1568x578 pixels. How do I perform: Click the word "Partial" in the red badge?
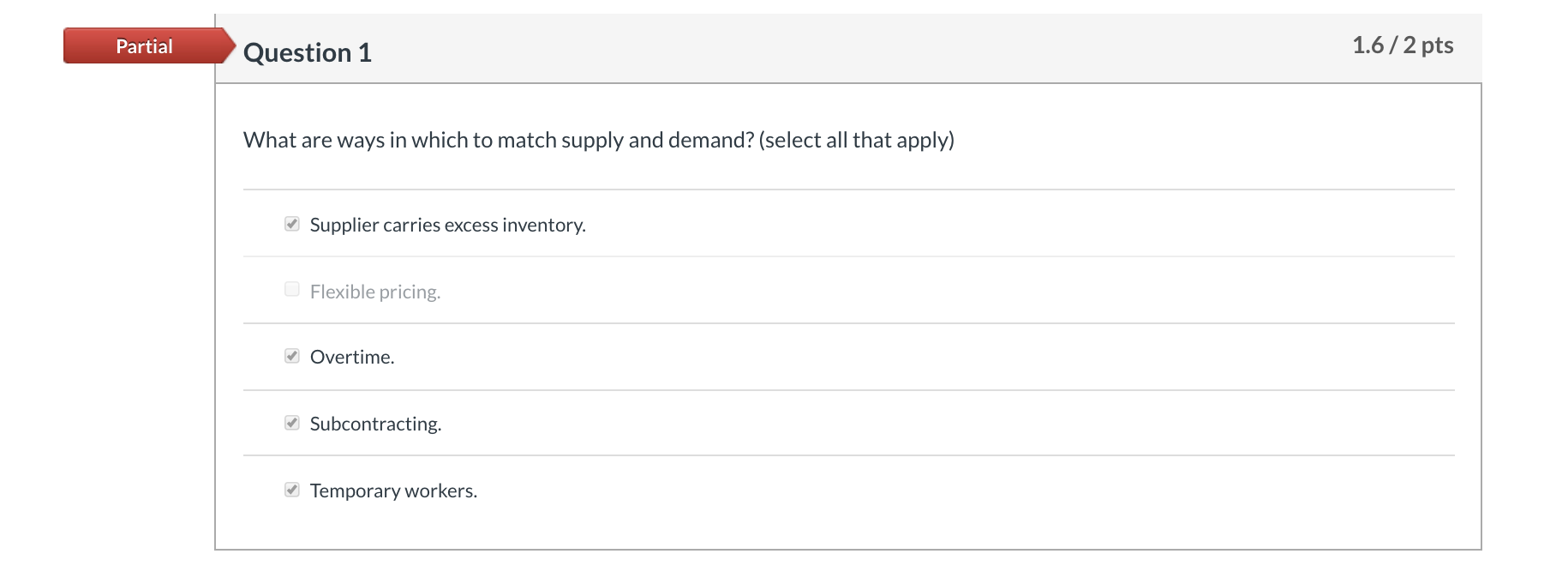144,46
